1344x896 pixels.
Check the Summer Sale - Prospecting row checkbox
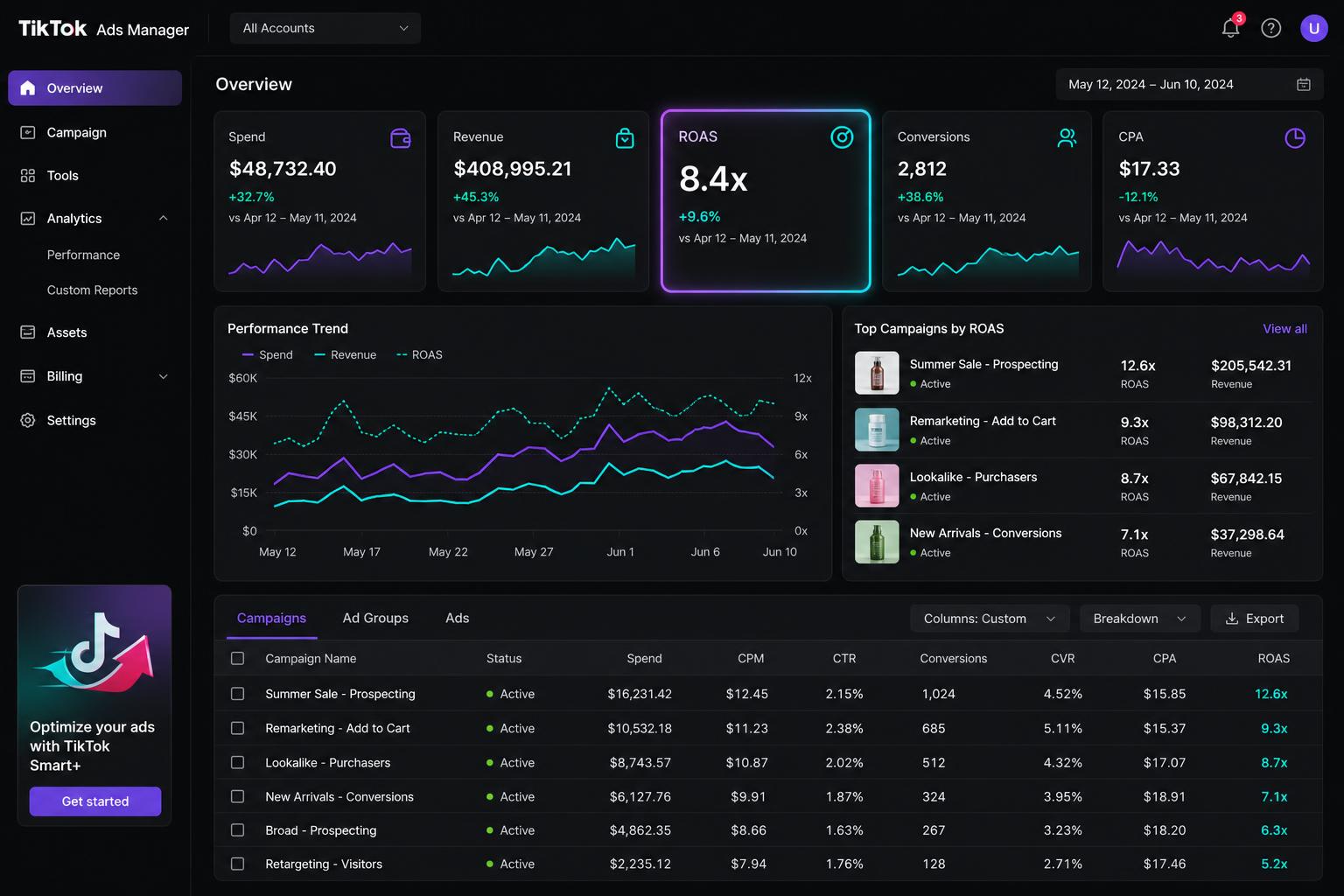[x=237, y=693]
